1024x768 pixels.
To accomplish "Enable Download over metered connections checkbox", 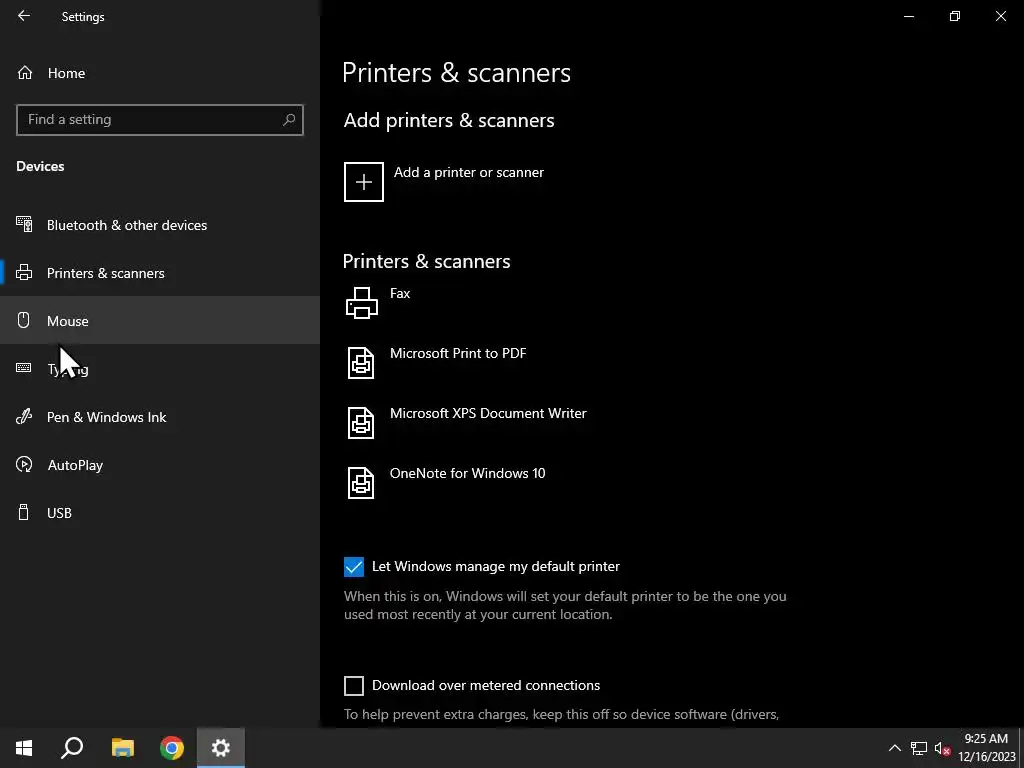I will click(x=354, y=685).
